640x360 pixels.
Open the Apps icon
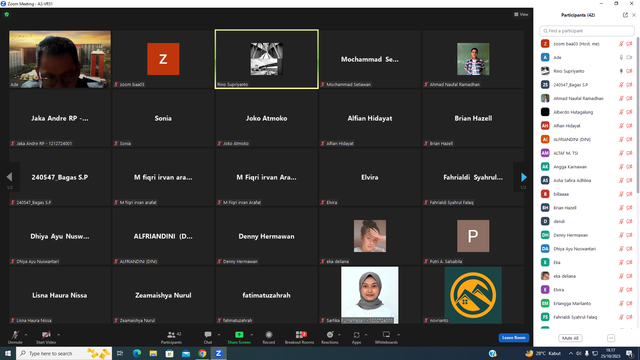(x=356, y=335)
